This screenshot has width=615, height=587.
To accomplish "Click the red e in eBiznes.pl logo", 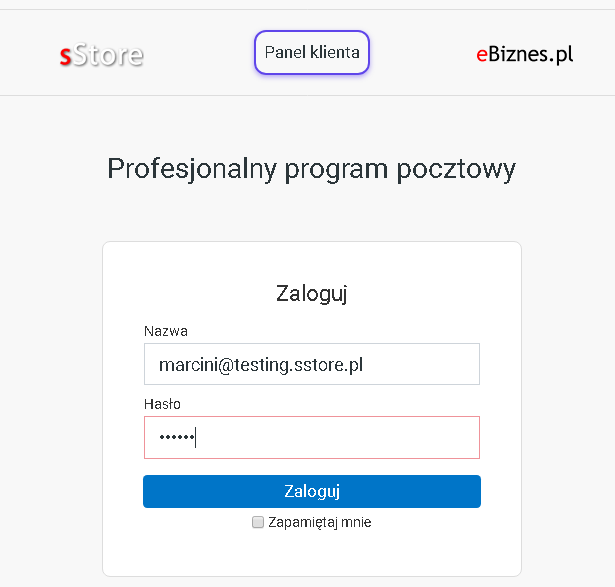I will tap(482, 55).
